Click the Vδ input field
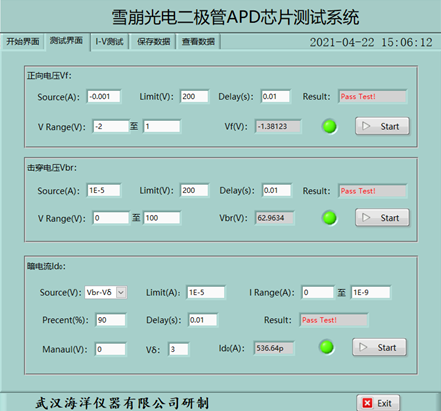Image resolution: width=441 pixels, height=411 pixels. pos(178,349)
